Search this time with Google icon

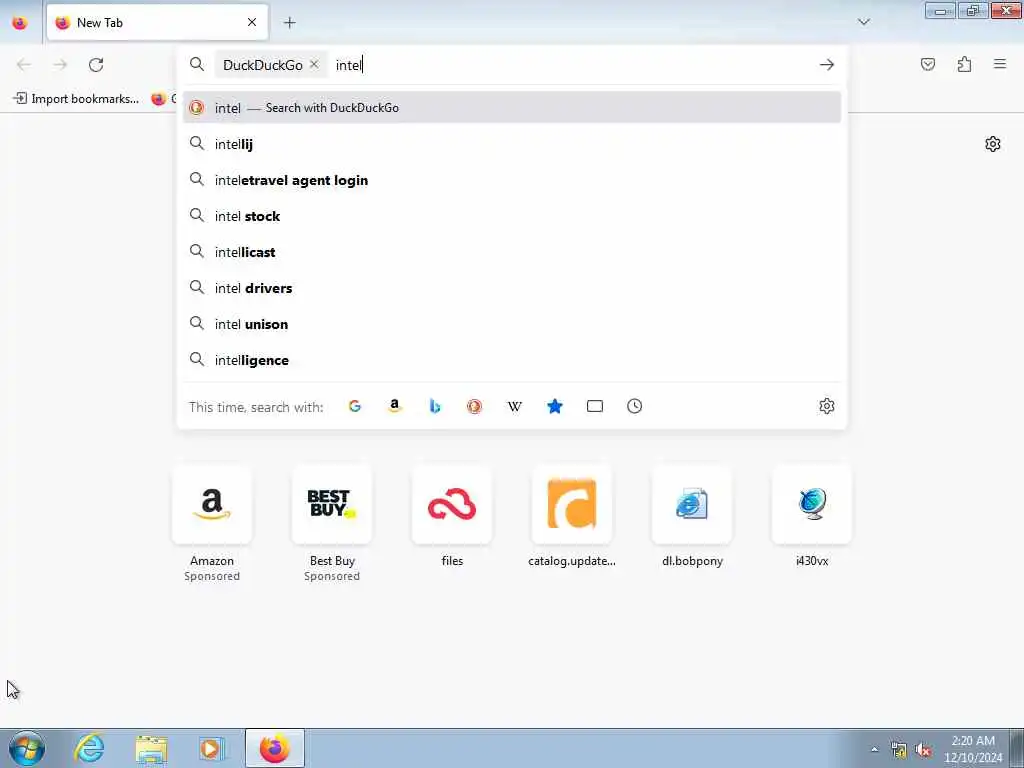click(355, 406)
